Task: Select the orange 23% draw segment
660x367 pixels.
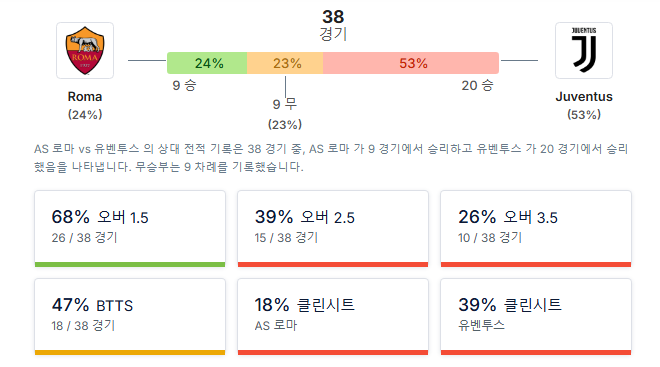Action: click(285, 63)
